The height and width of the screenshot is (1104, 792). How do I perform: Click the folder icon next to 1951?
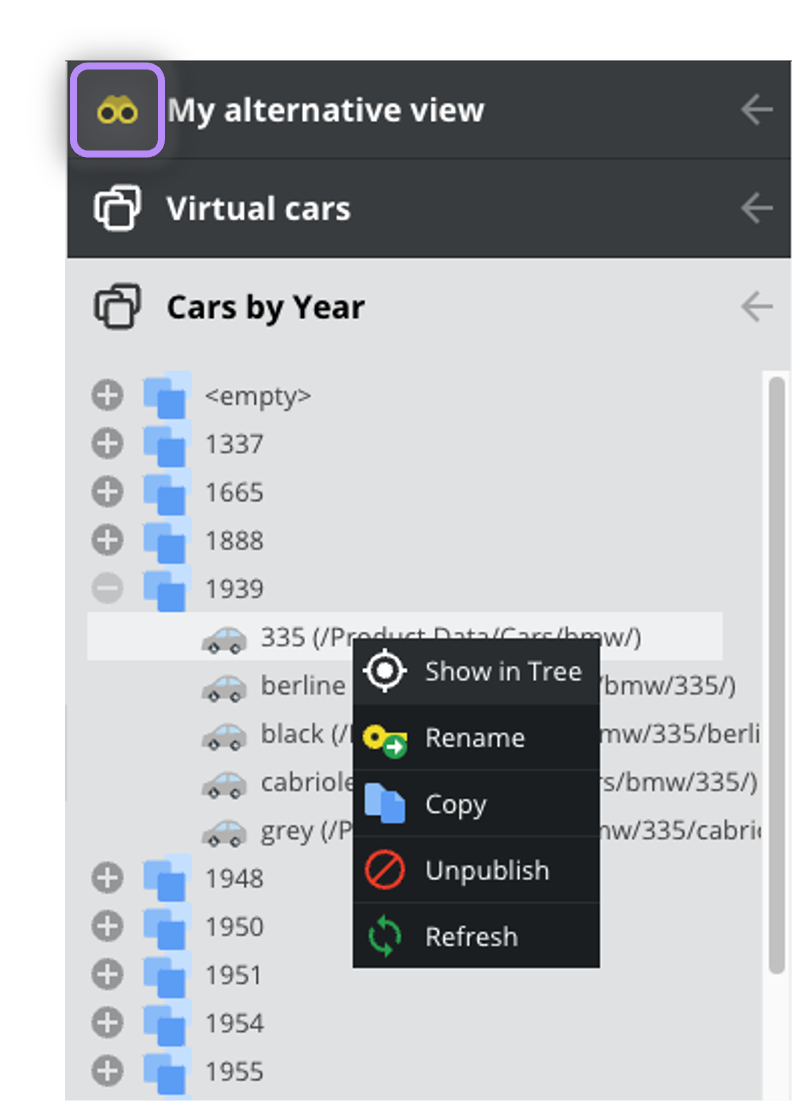[167, 974]
